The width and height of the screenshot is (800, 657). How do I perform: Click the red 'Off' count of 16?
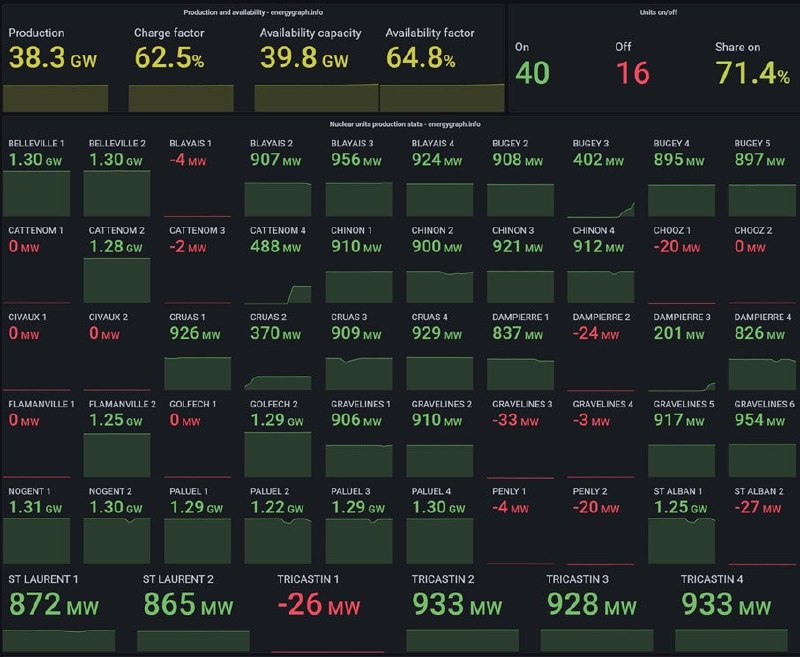(x=632, y=72)
